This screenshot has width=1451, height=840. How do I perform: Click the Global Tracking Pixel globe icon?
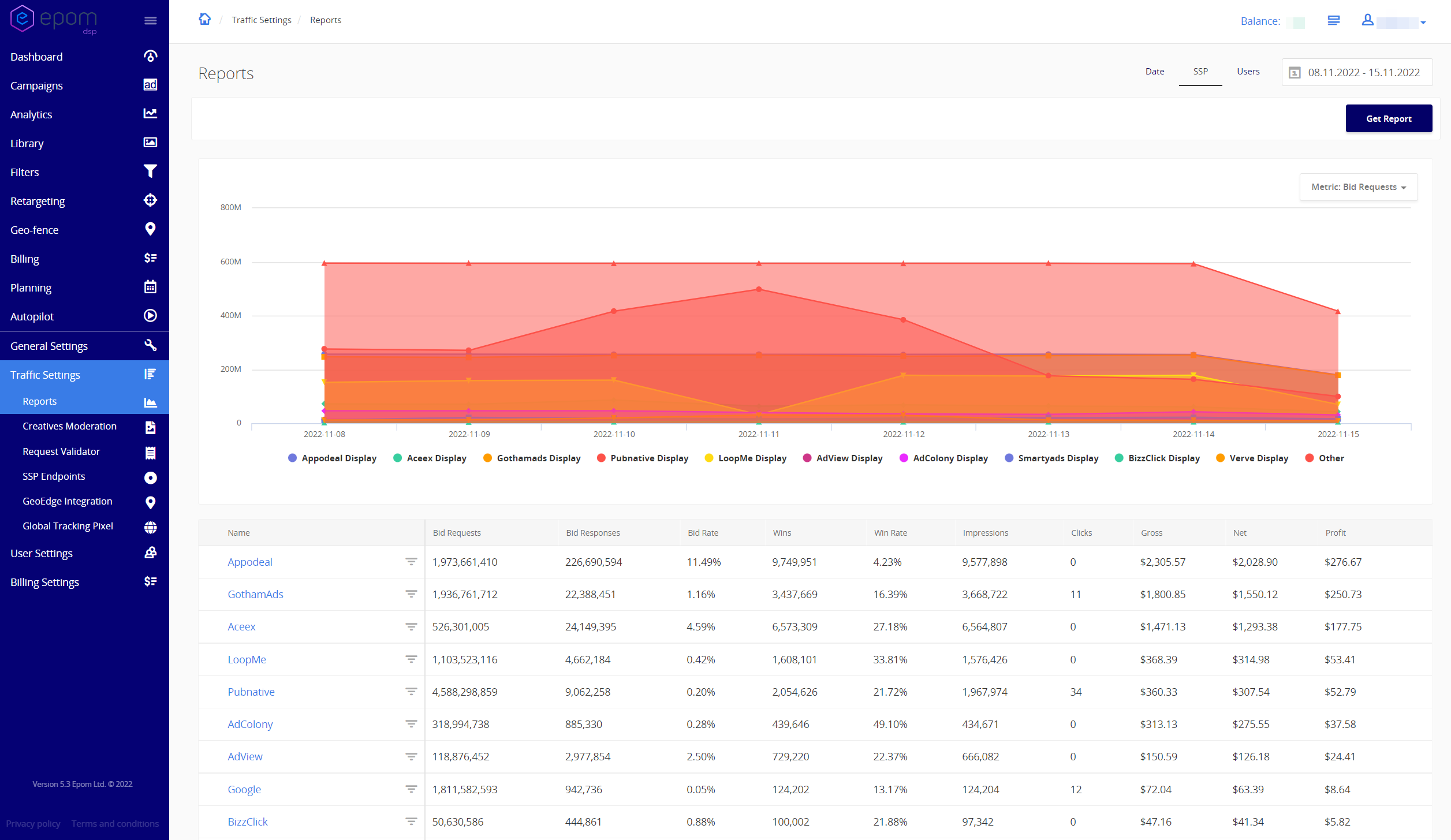point(150,527)
